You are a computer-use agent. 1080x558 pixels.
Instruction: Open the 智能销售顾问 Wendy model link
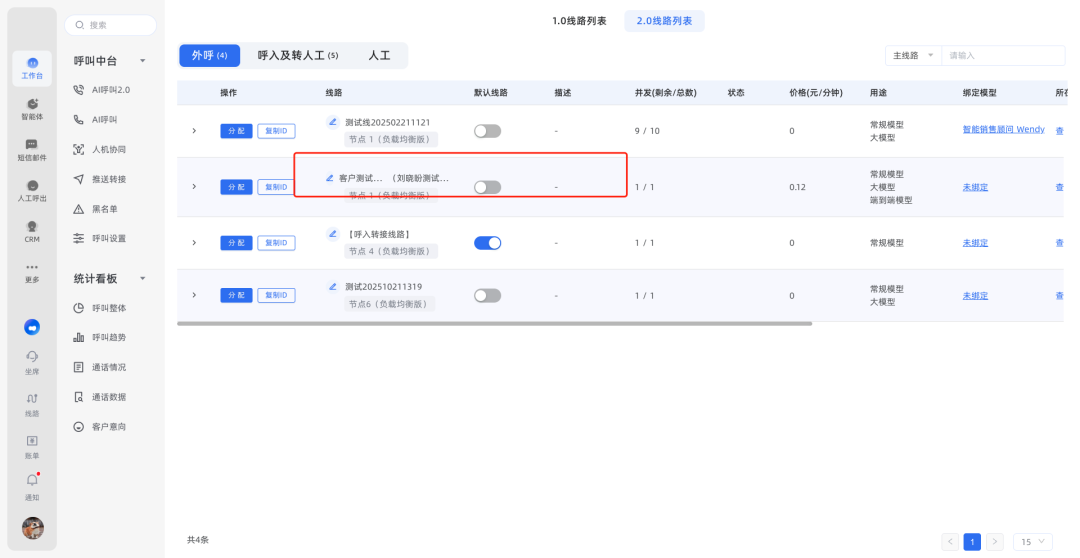coord(1003,130)
